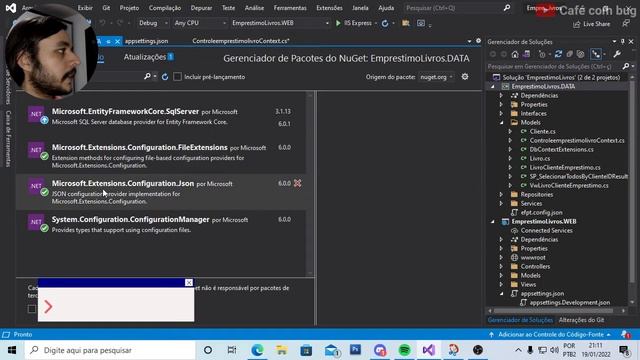The image size is (640, 360).
Task: Open notifications icon in status bar
Action: (625, 334)
